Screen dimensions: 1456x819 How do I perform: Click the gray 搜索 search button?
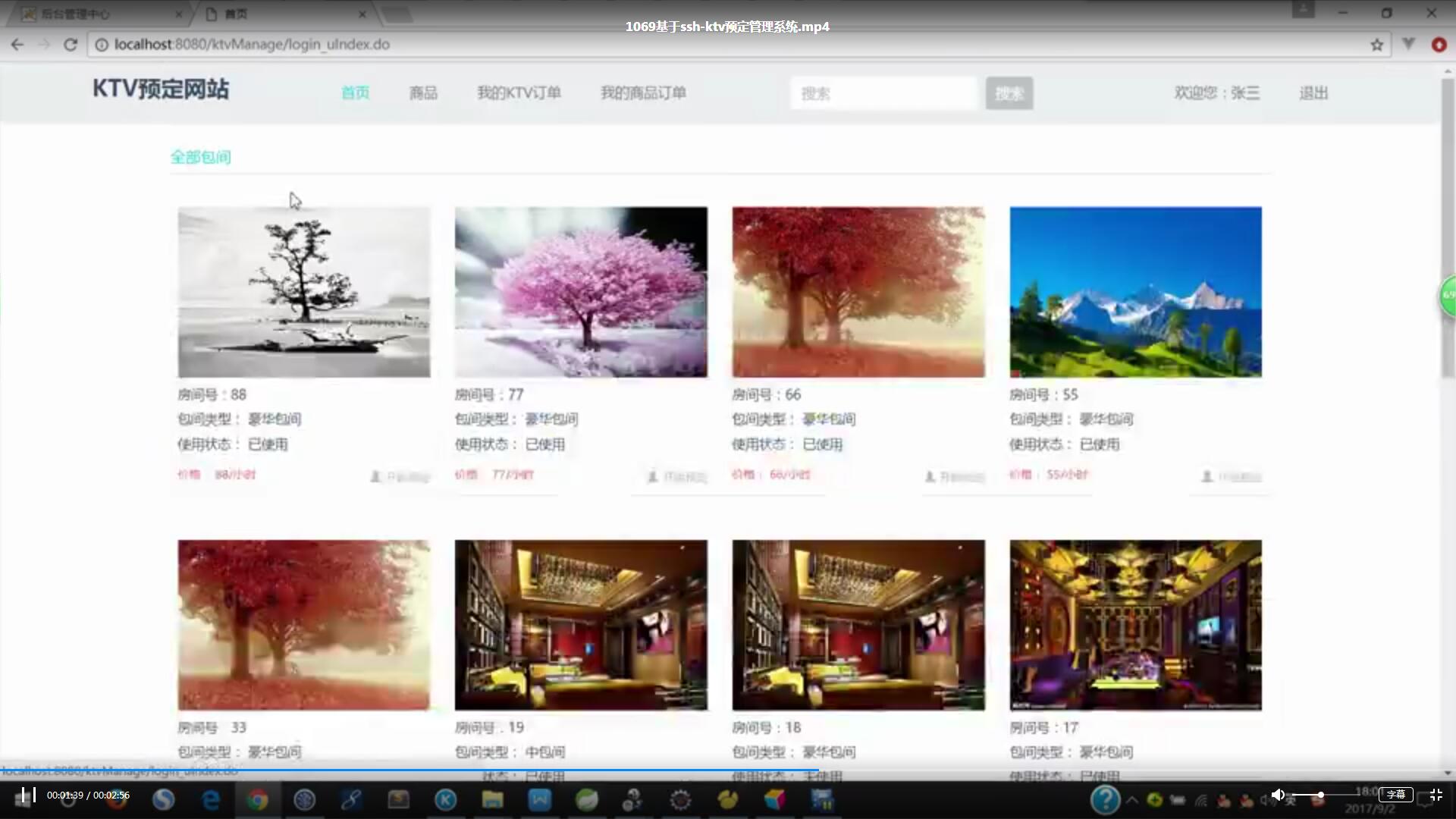pyautogui.click(x=1009, y=93)
